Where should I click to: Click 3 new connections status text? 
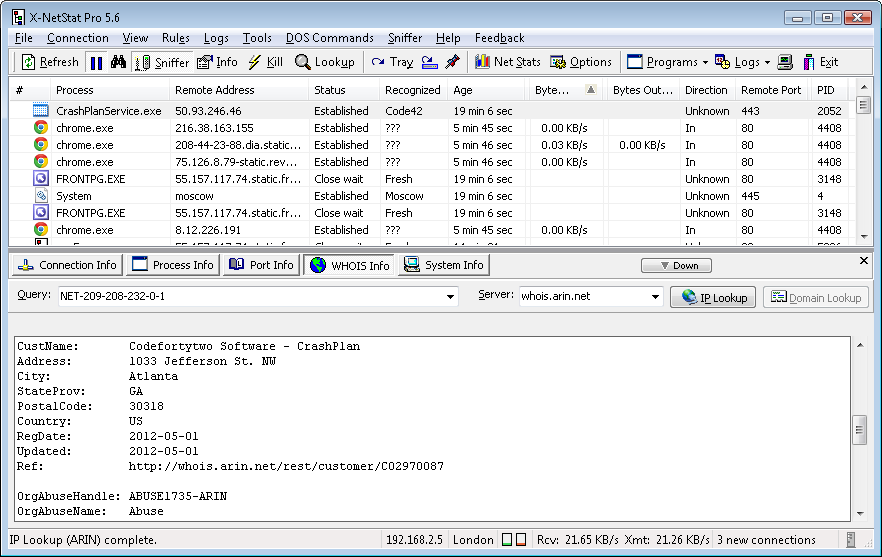(766, 540)
